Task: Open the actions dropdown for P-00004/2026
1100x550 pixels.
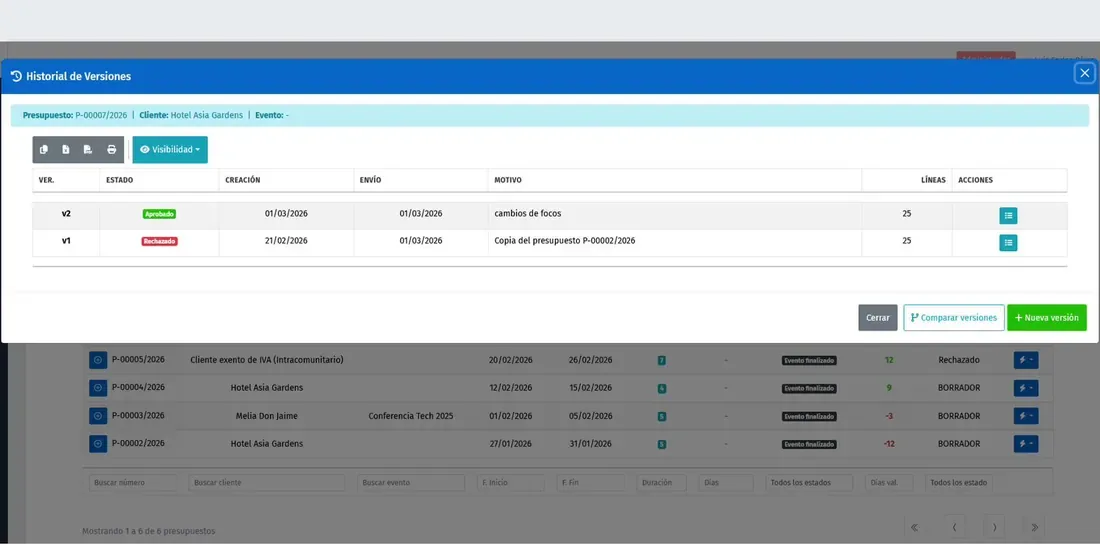Action: [1026, 388]
